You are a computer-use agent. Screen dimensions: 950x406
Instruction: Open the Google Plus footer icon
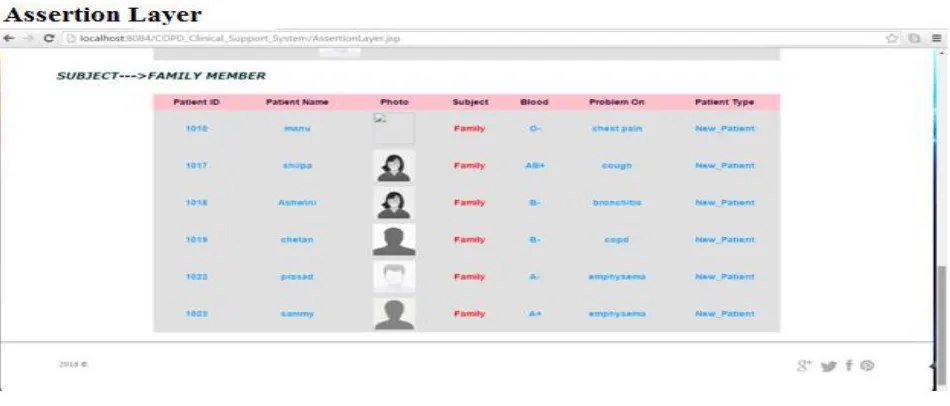tap(804, 365)
